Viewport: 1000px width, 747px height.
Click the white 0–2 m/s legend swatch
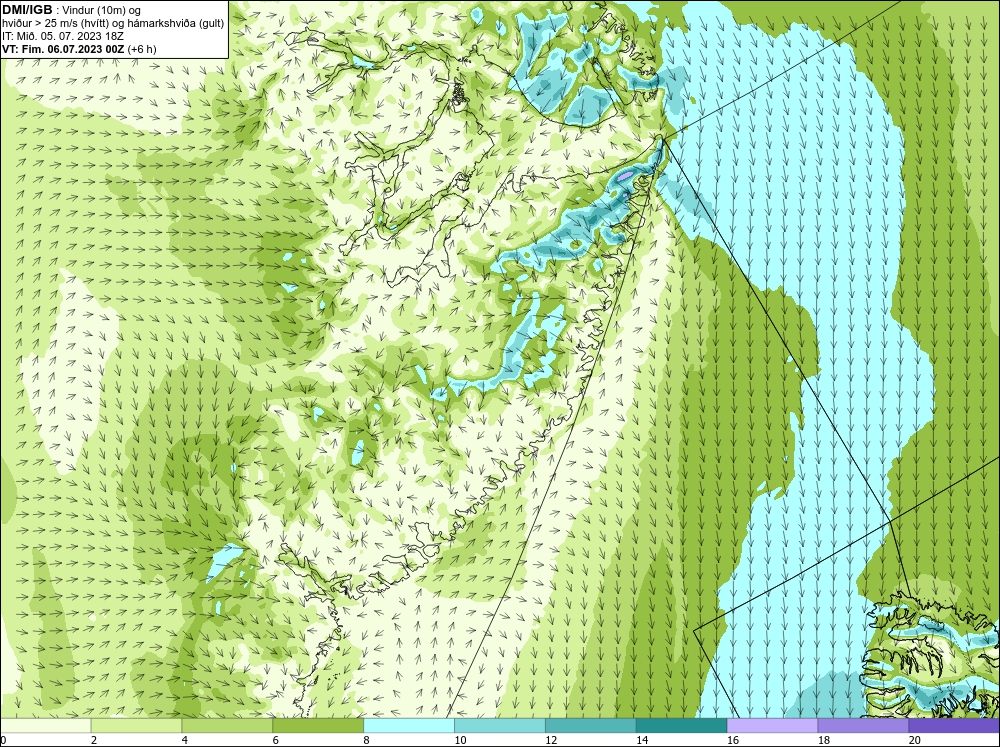pyautogui.click(x=45, y=726)
